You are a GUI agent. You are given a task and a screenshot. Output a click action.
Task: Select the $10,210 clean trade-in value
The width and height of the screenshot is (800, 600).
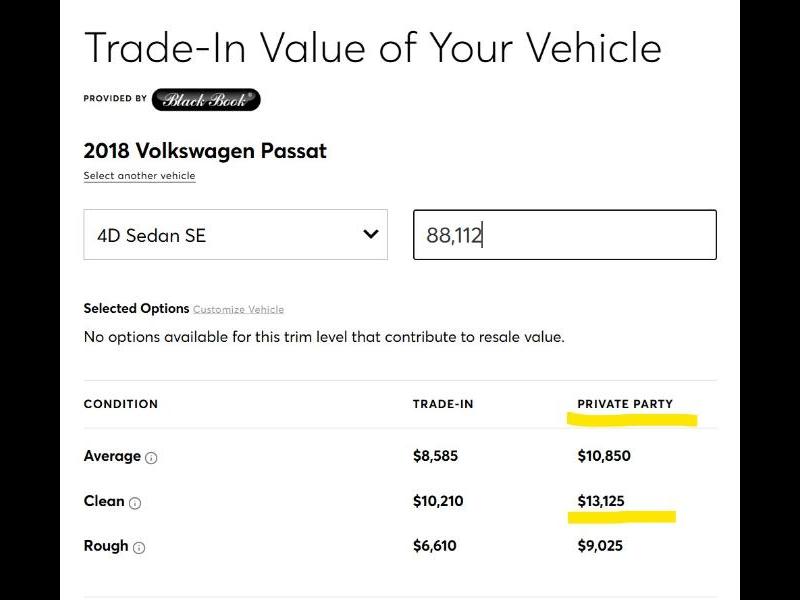439,501
